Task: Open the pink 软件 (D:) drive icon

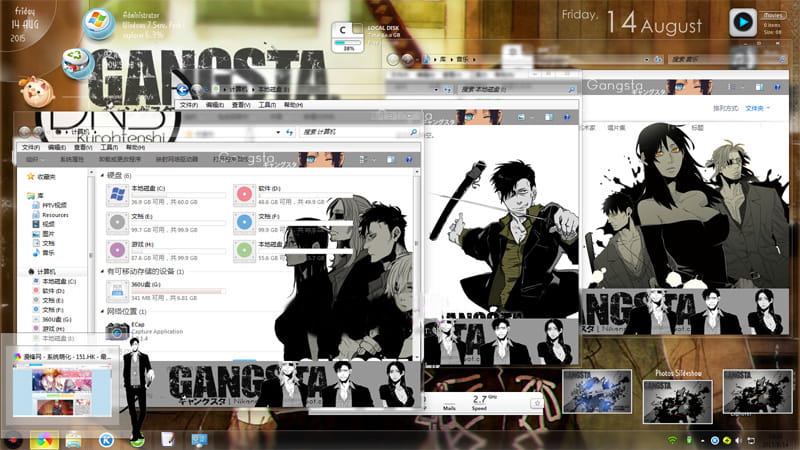Action: coord(244,194)
